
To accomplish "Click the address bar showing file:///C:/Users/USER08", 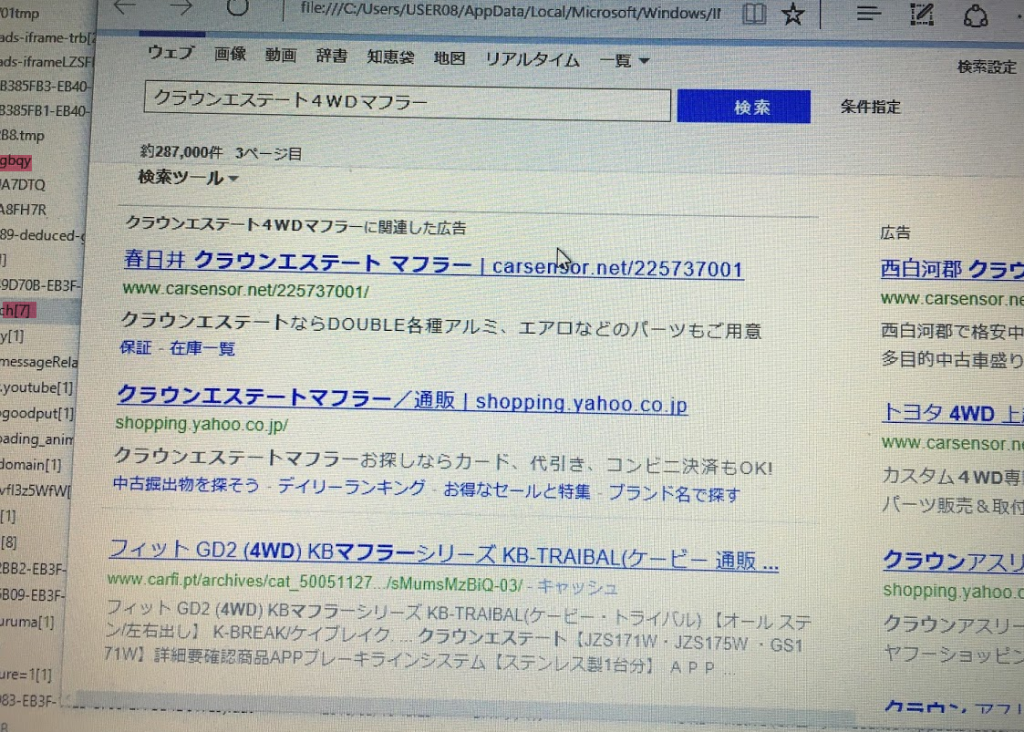I will point(509,10).
